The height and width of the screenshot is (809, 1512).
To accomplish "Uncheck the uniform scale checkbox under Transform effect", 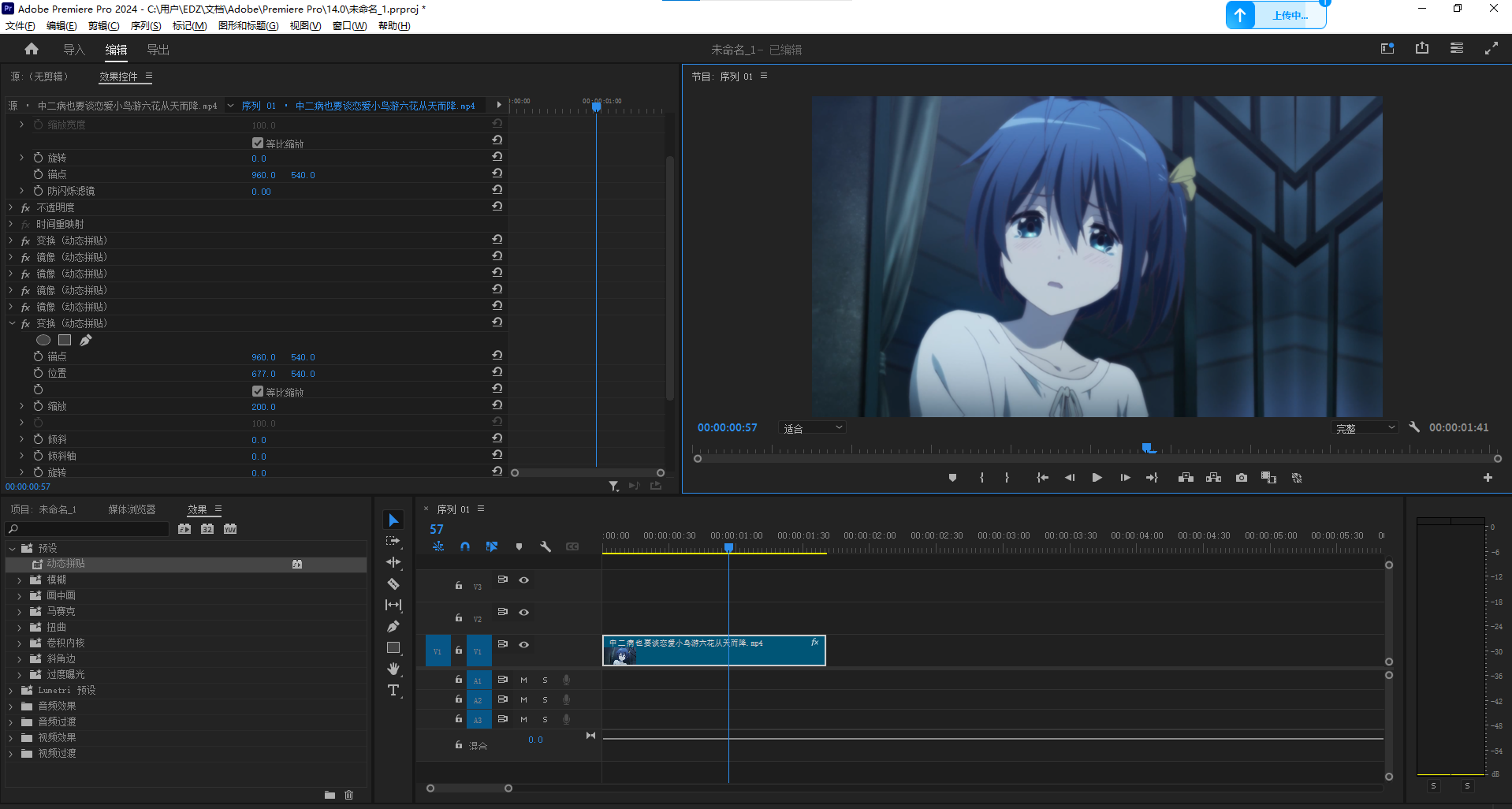I will (258, 392).
